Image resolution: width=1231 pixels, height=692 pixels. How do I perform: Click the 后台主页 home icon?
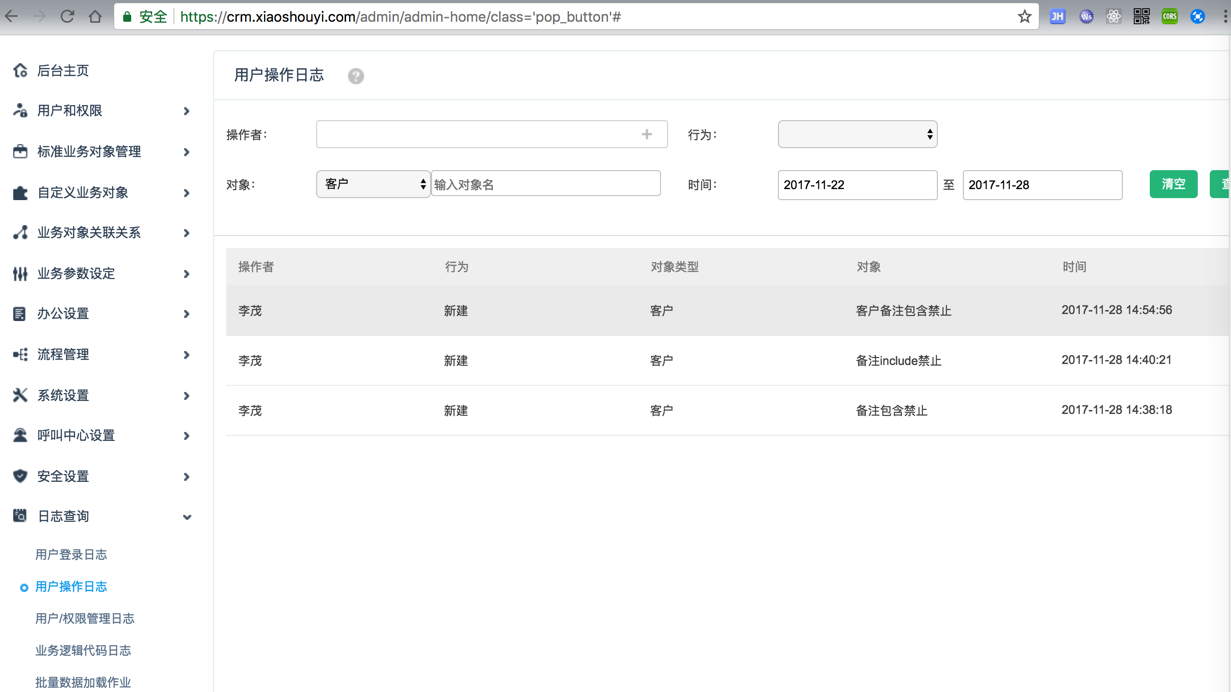[x=20, y=71]
